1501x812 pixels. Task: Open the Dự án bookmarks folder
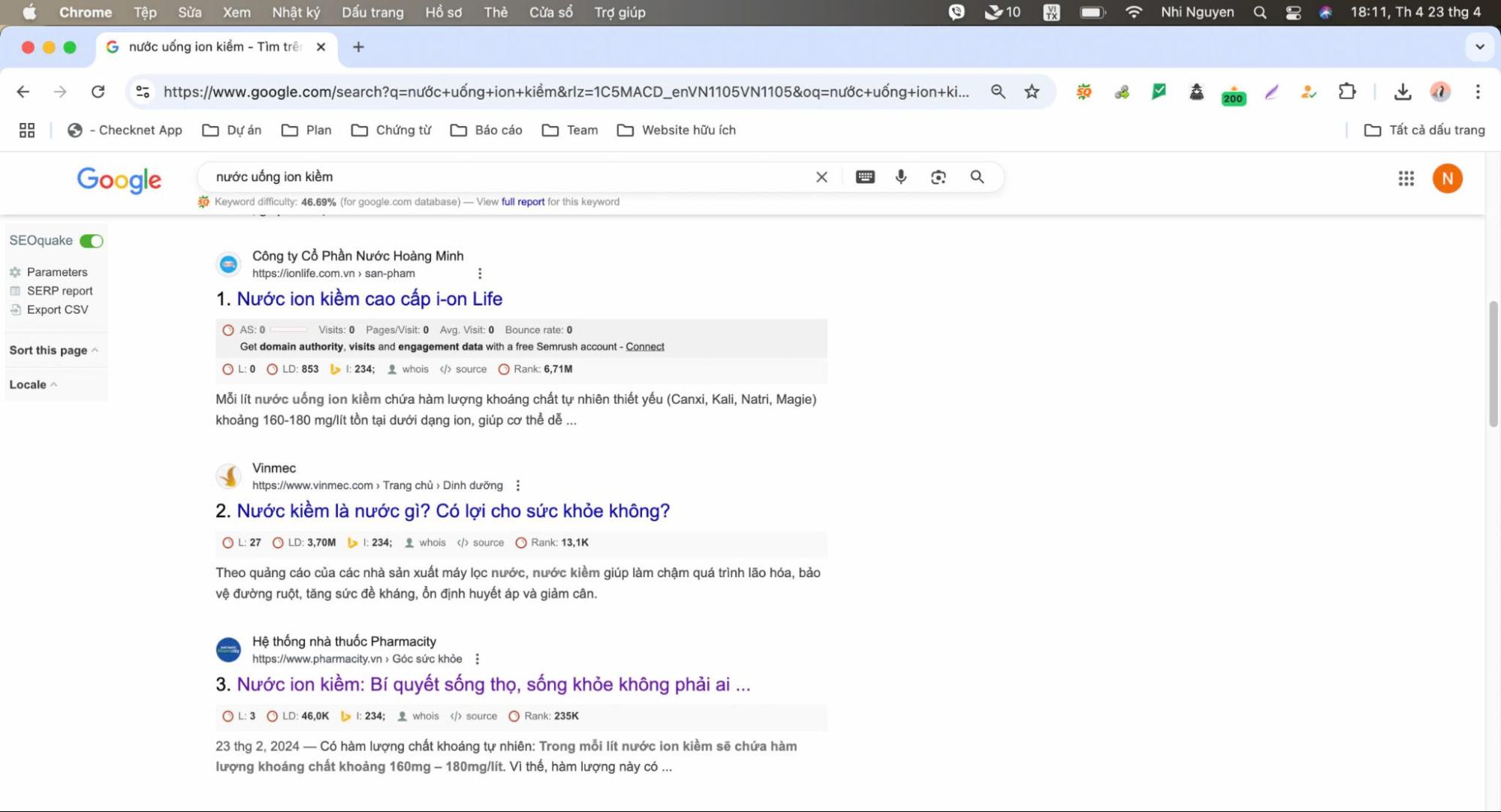pos(232,130)
